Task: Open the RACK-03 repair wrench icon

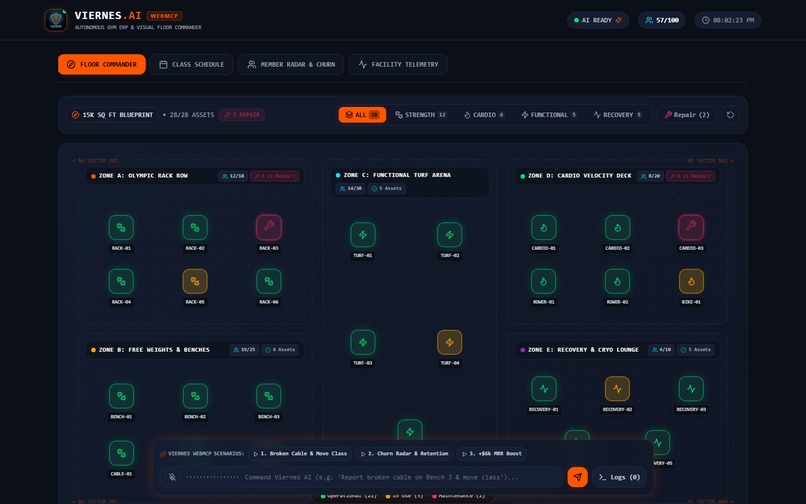Action: pyautogui.click(x=269, y=227)
